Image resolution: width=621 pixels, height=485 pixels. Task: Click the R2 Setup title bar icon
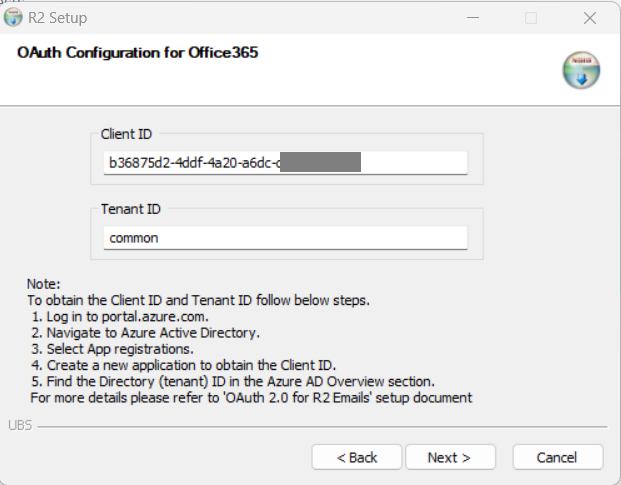[x=13, y=17]
